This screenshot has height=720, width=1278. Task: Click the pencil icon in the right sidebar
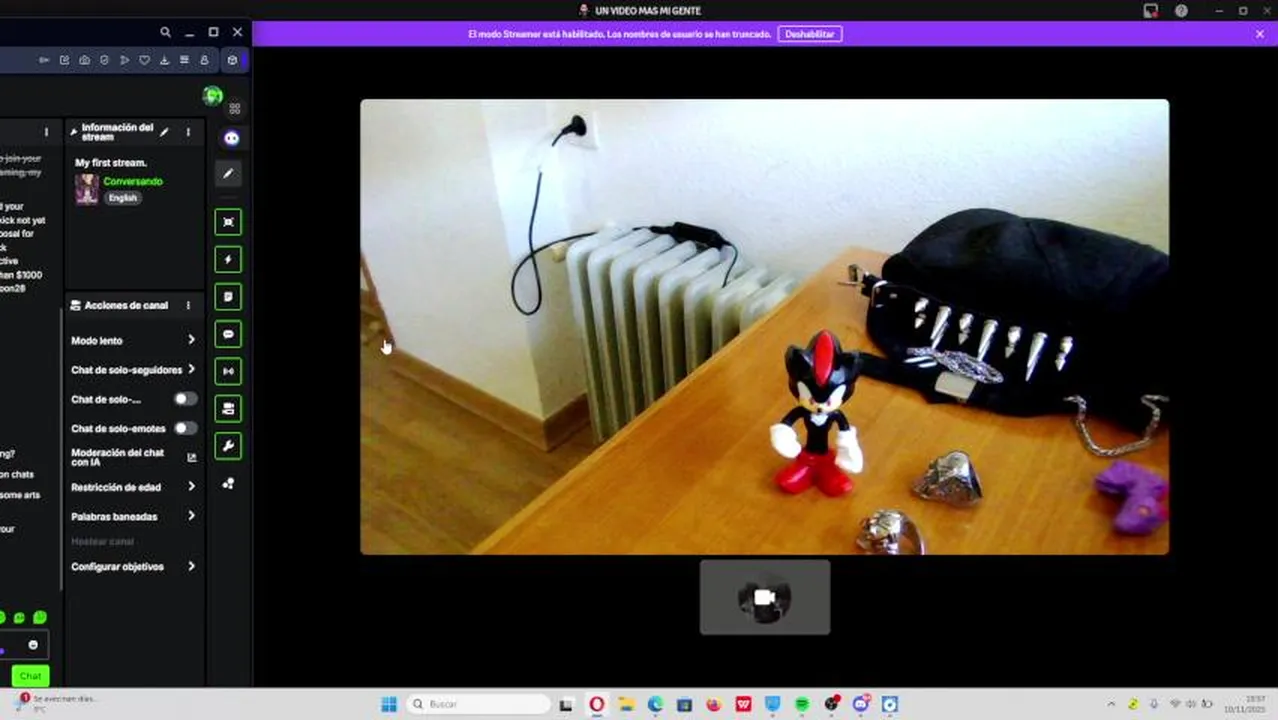tap(228, 174)
